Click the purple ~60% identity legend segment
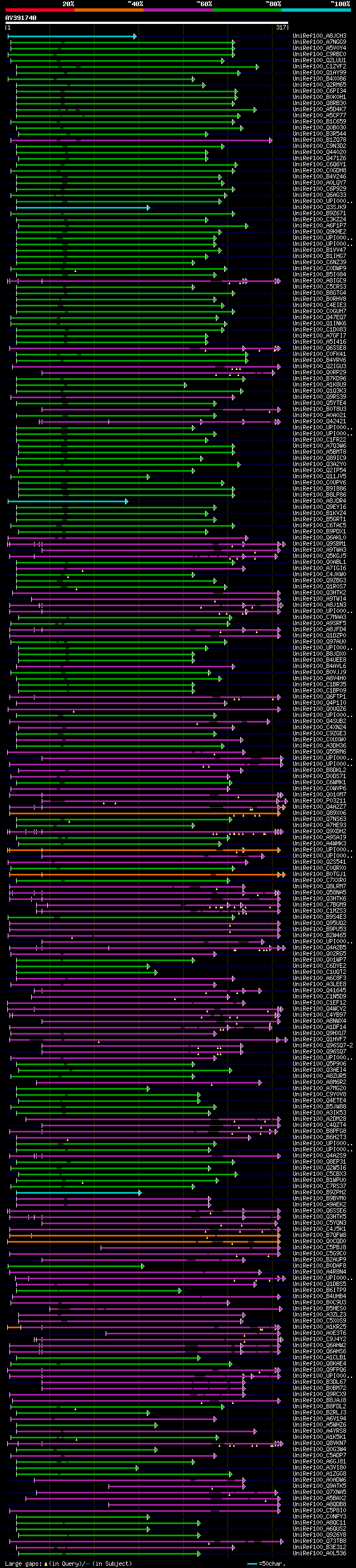Viewport: 356px width, 1568px height. click(x=177, y=10)
